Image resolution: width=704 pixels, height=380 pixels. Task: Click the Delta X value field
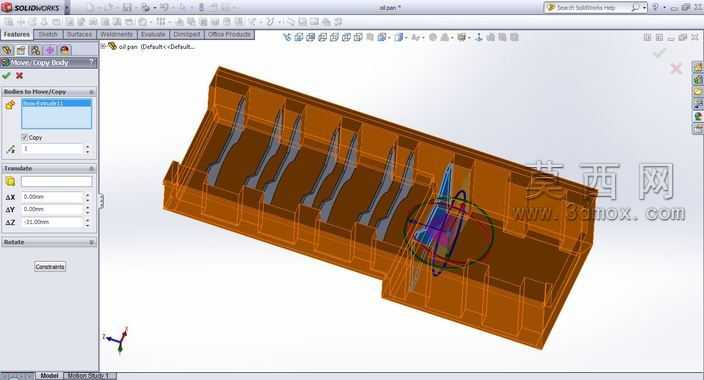(52, 197)
